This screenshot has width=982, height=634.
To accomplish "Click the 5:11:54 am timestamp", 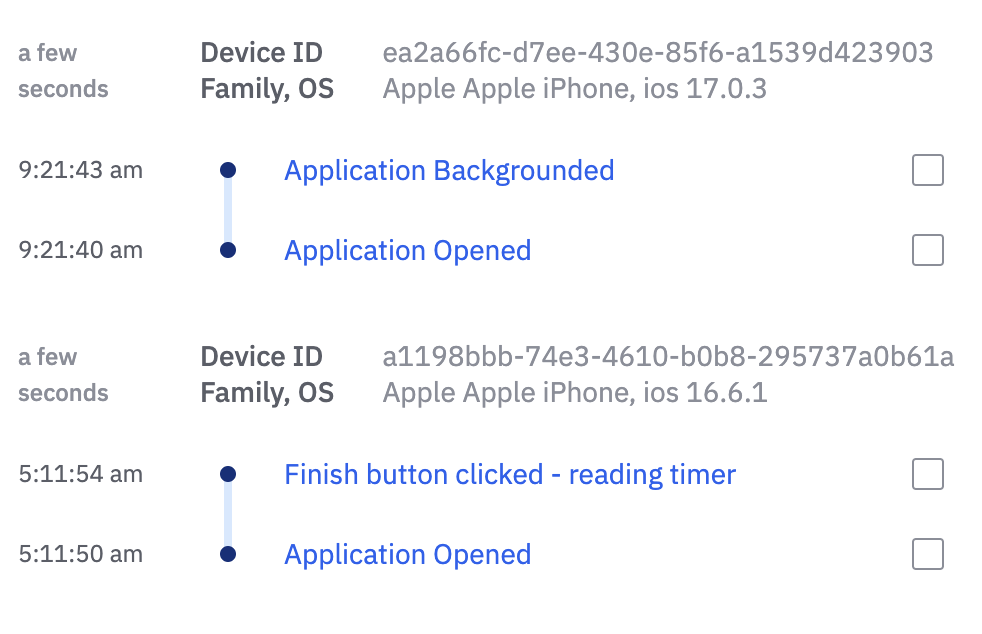I will pos(81,474).
